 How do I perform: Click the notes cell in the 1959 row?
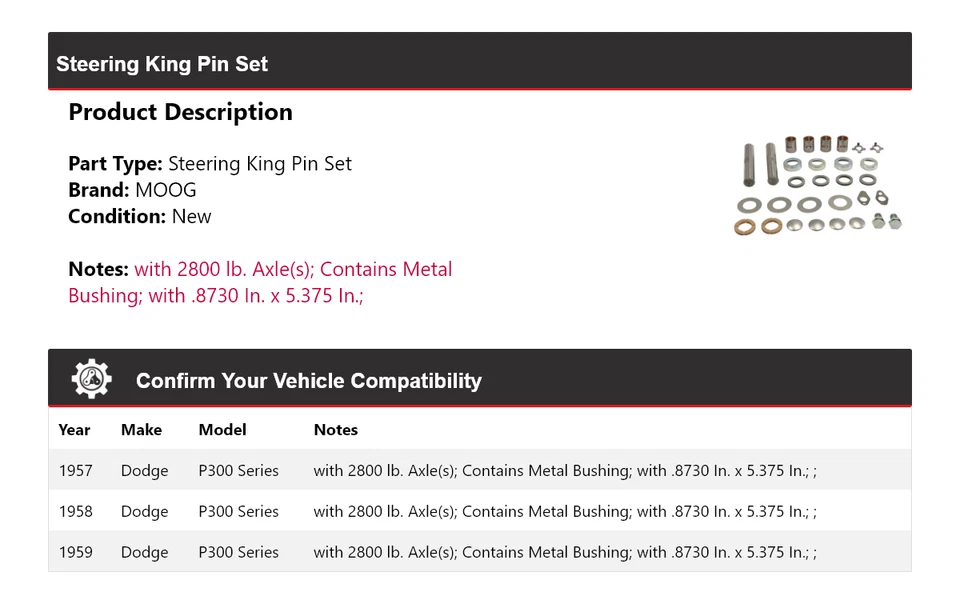click(564, 552)
